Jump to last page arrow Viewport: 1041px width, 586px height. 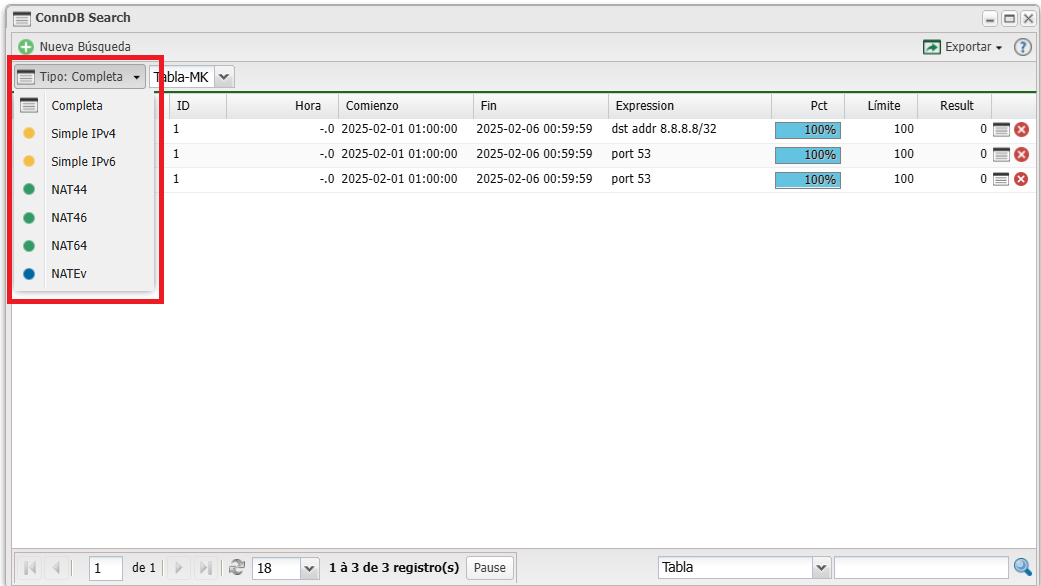point(205,567)
